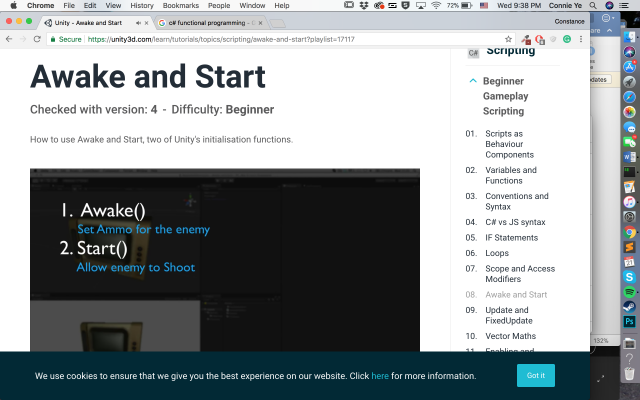
Task: Open the Bookmarks menu
Action: click(x=181, y=5)
